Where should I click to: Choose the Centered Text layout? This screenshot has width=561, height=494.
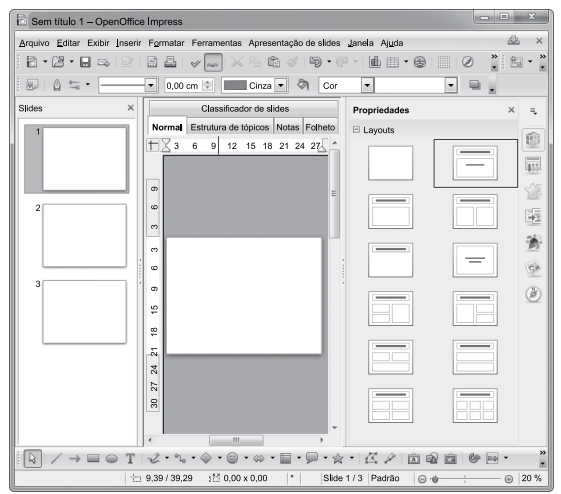pyautogui.click(x=475, y=260)
